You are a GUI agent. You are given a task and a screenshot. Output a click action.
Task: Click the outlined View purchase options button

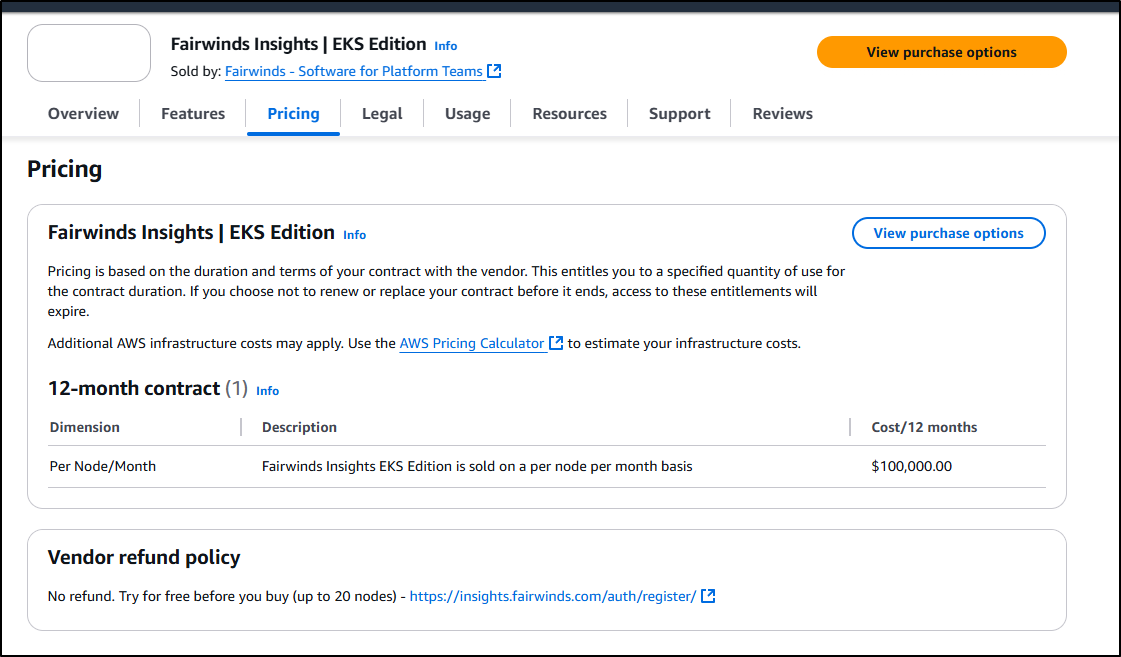[x=948, y=233]
